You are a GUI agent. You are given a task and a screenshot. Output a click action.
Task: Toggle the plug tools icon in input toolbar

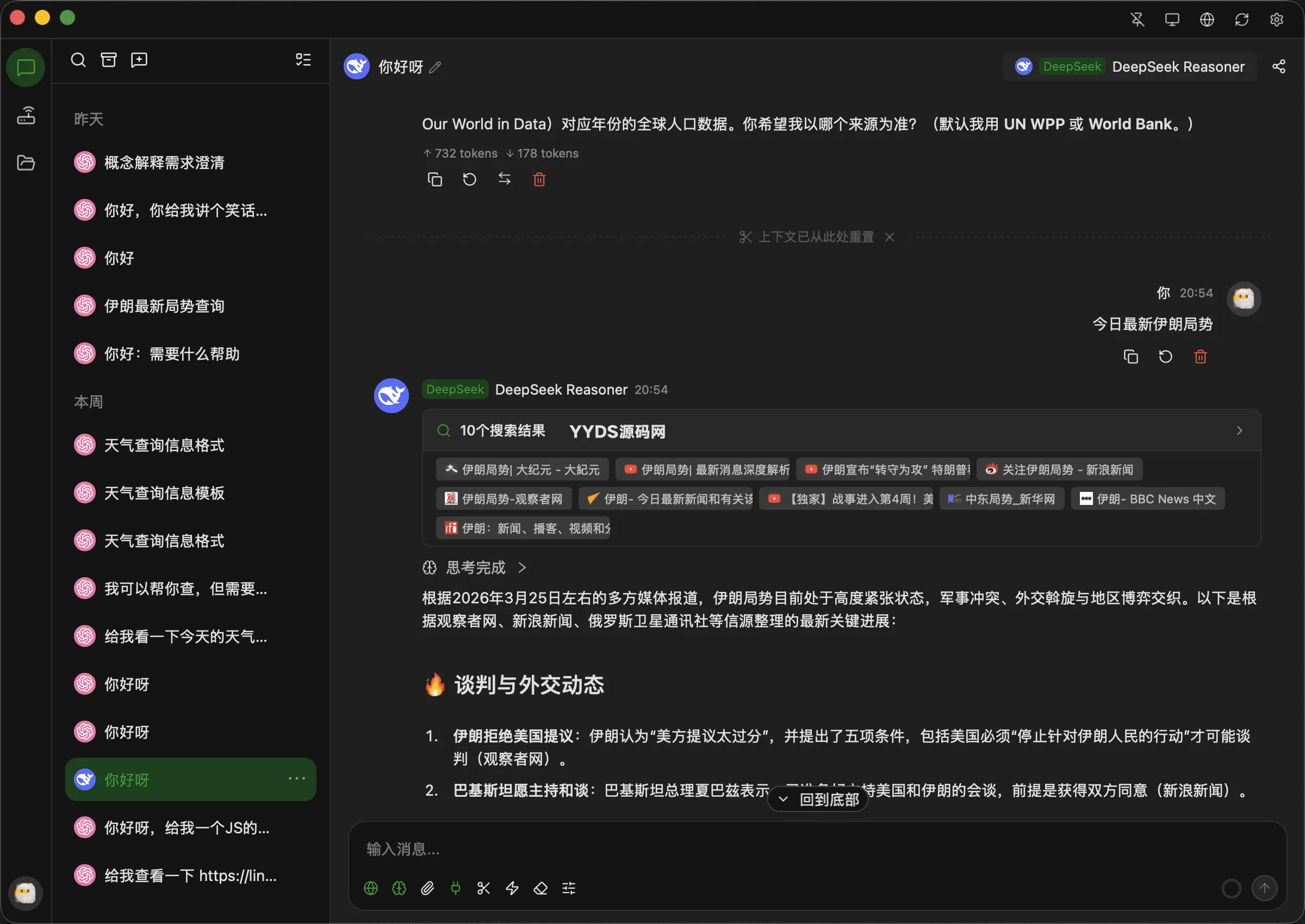tap(455, 888)
